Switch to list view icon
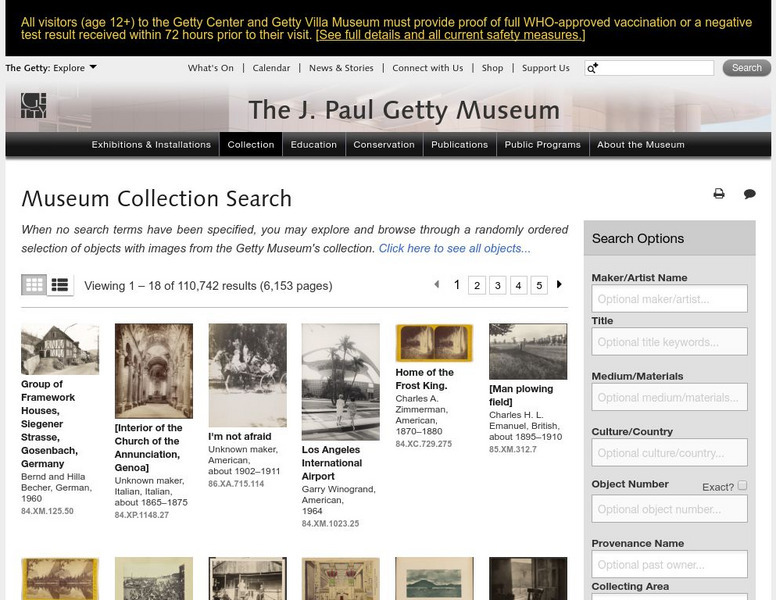 pyautogui.click(x=60, y=285)
